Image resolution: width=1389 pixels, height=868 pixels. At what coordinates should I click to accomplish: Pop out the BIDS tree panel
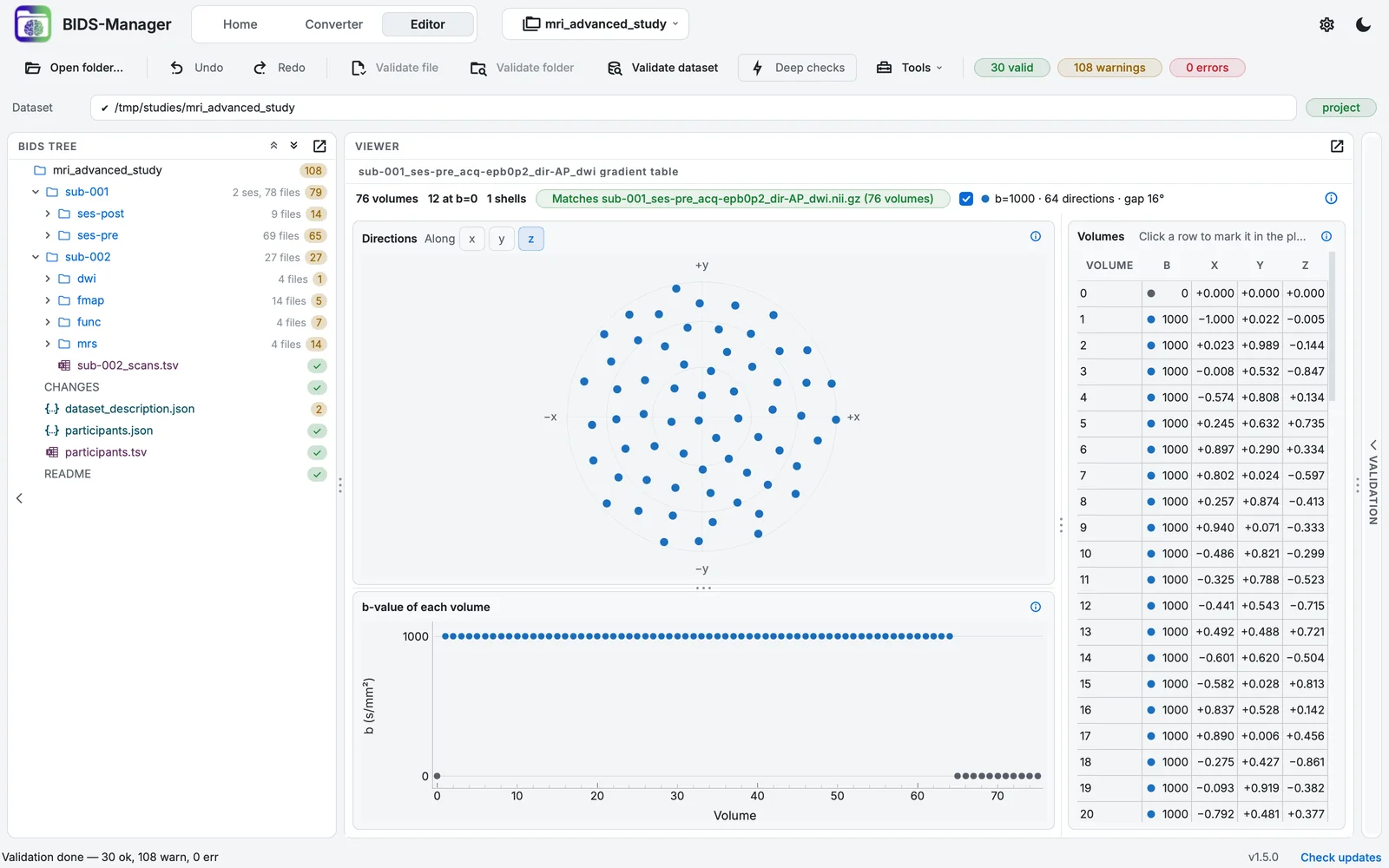319,146
